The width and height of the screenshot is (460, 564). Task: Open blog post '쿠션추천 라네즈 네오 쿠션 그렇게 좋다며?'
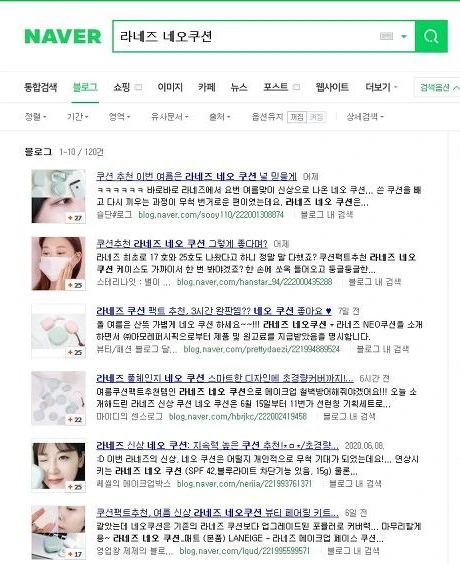(x=182, y=244)
